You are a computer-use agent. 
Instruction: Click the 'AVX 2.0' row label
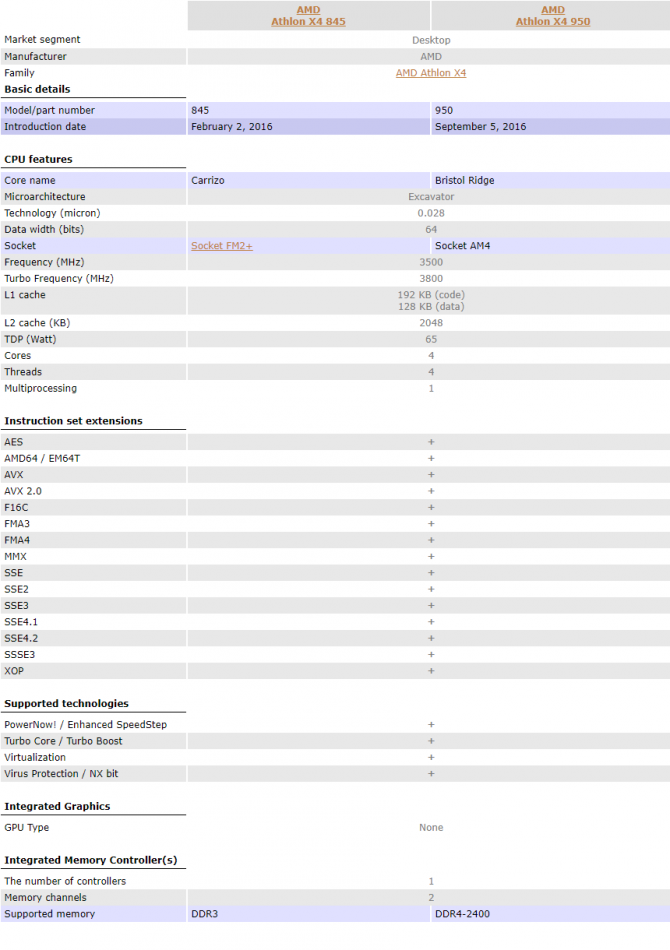pyautogui.click(x=23, y=491)
